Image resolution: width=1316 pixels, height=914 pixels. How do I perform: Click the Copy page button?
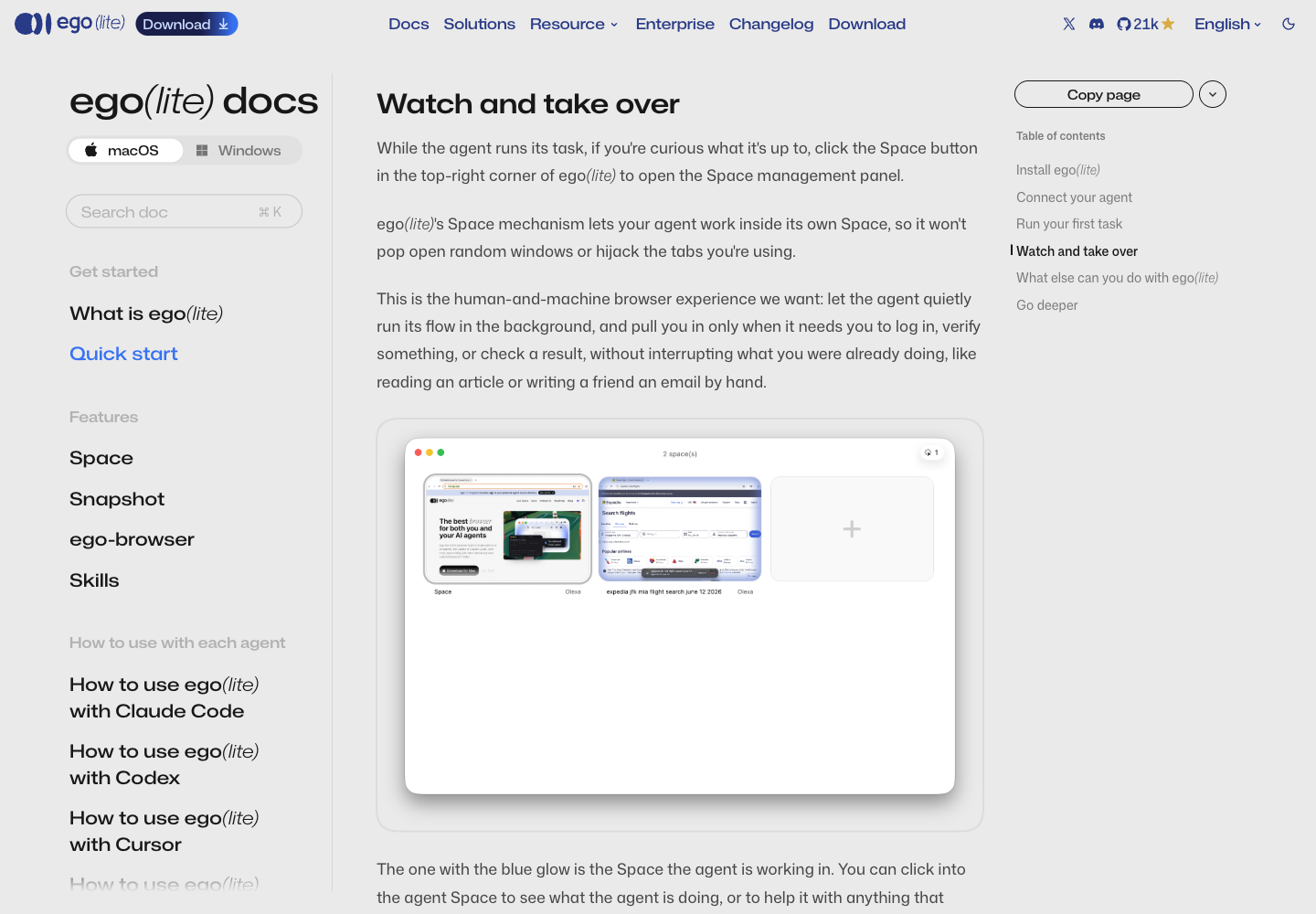tap(1104, 94)
